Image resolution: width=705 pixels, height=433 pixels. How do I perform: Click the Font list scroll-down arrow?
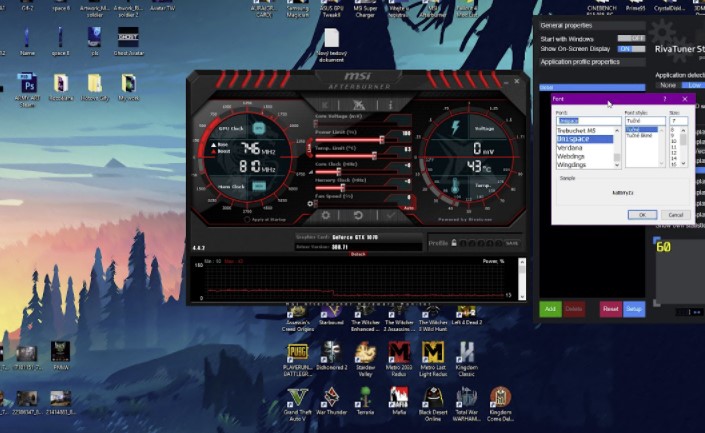tap(617, 165)
